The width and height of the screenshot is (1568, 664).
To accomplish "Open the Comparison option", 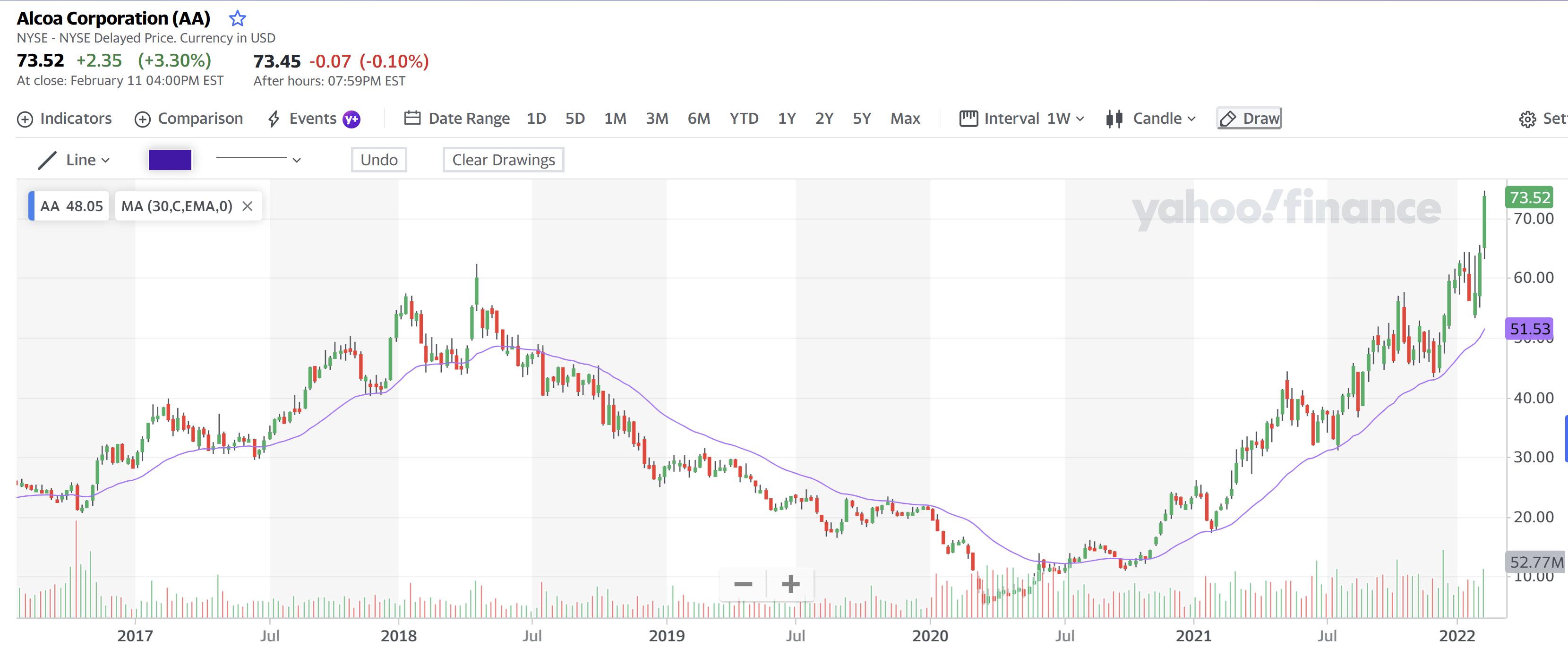I will click(x=189, y=119).
